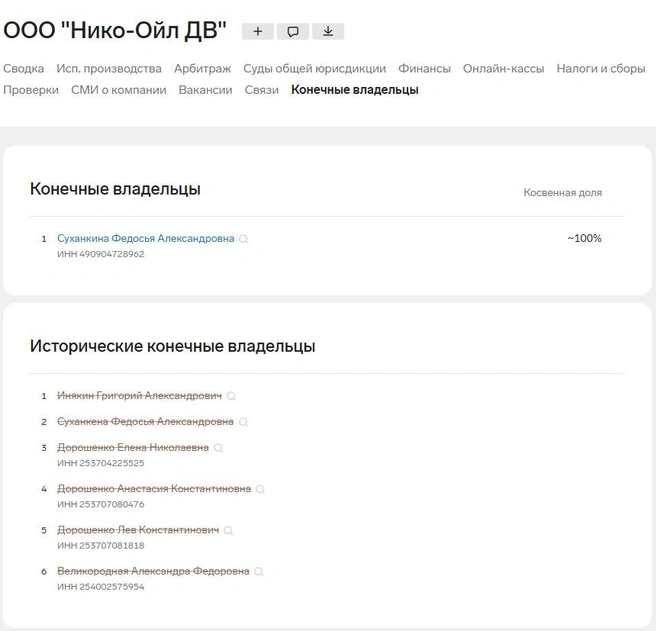Click ИНН 254002575954 text

pyautogui.click(x=101, y=587)
